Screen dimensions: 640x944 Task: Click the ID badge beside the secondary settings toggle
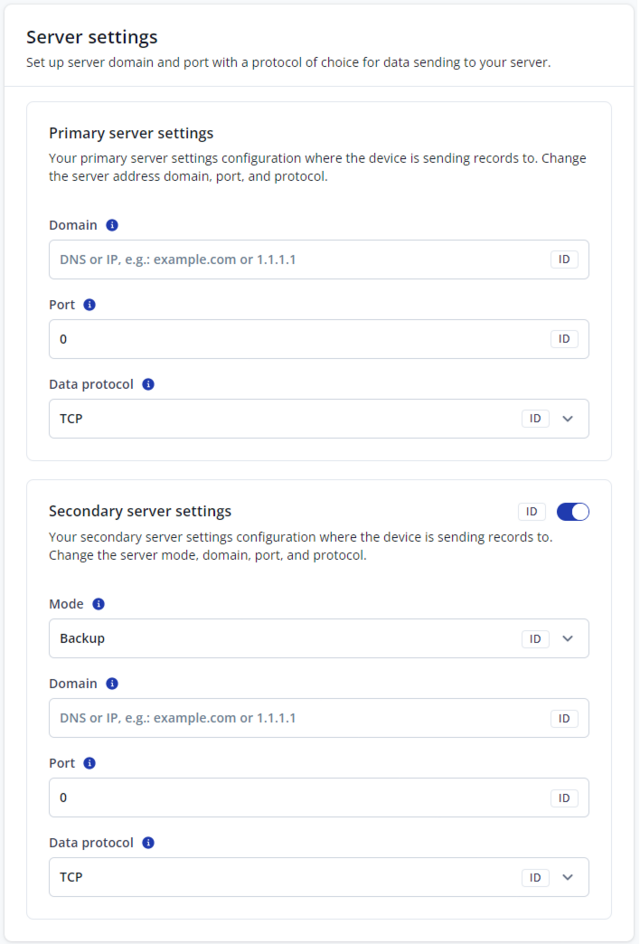click(531, 511)
